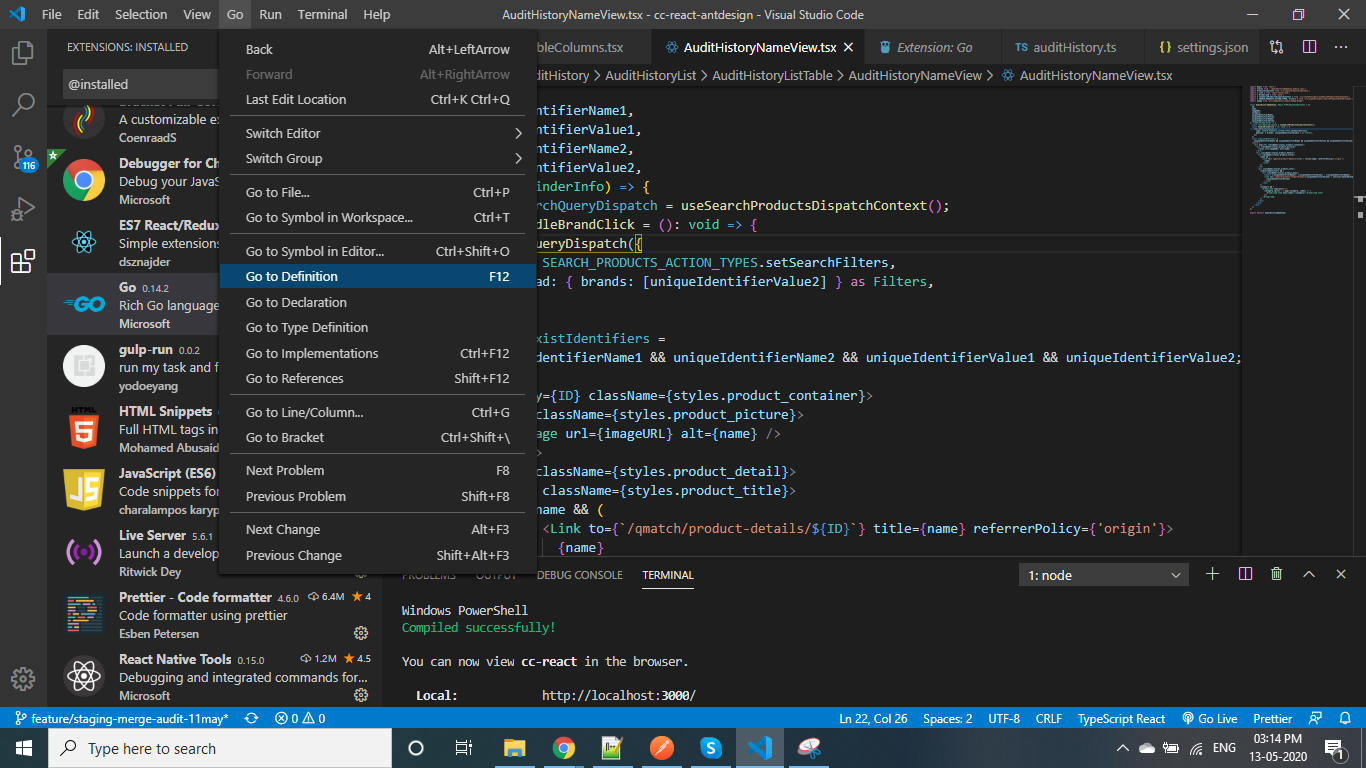Click branch feature/staging-merge-audit-11may
The image size is (1366, 768).
coord(115,718)
